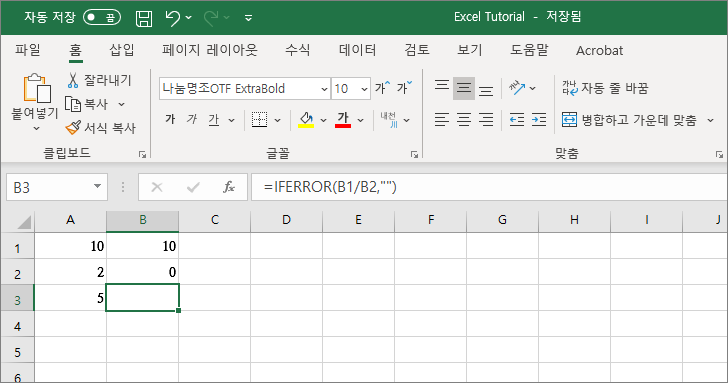Image resolution: width=728 pixels, height=383 pixels.
Task: Toggle center text horizontally
Action: [464, 120]
